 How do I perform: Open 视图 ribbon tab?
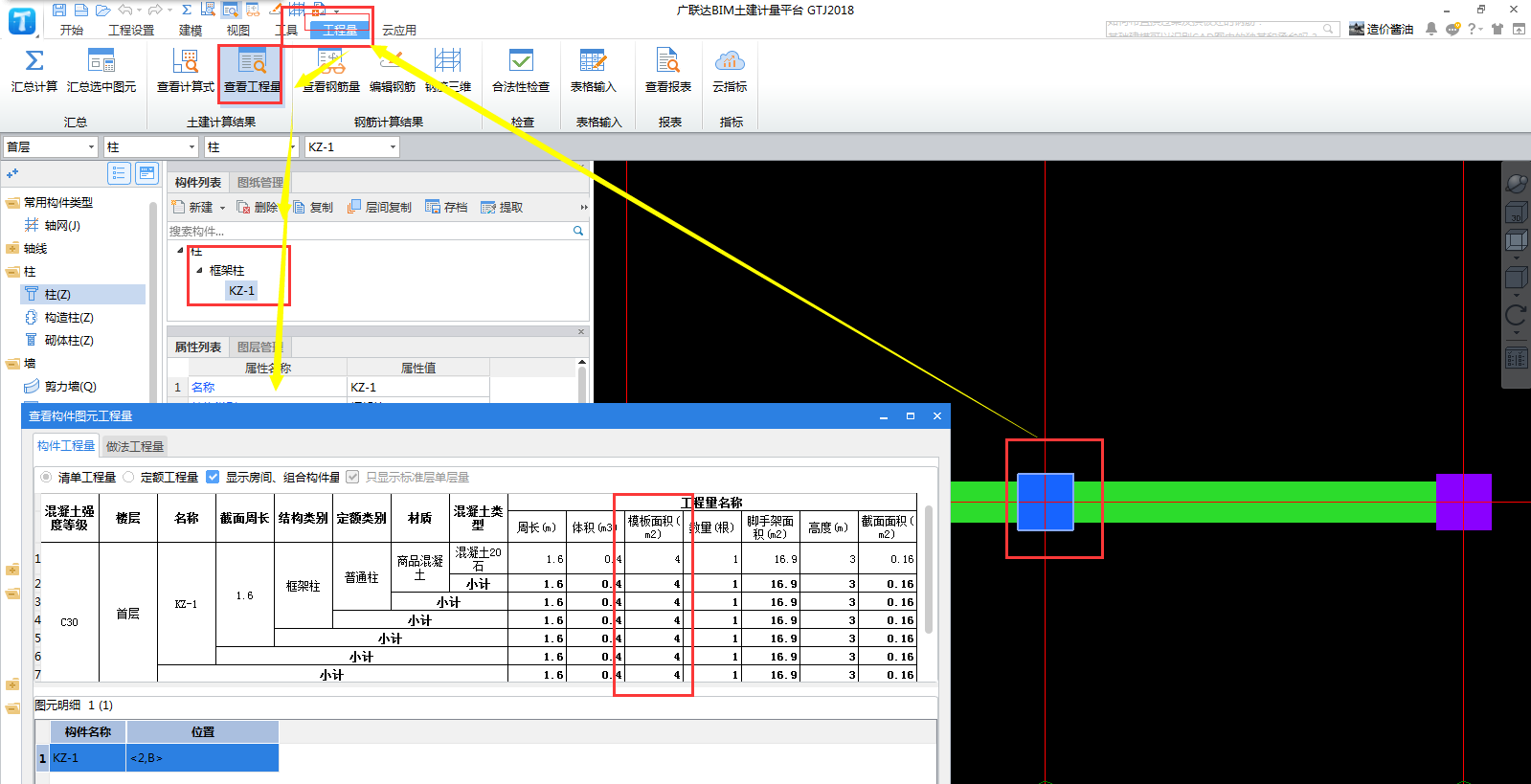click(238, 30)
